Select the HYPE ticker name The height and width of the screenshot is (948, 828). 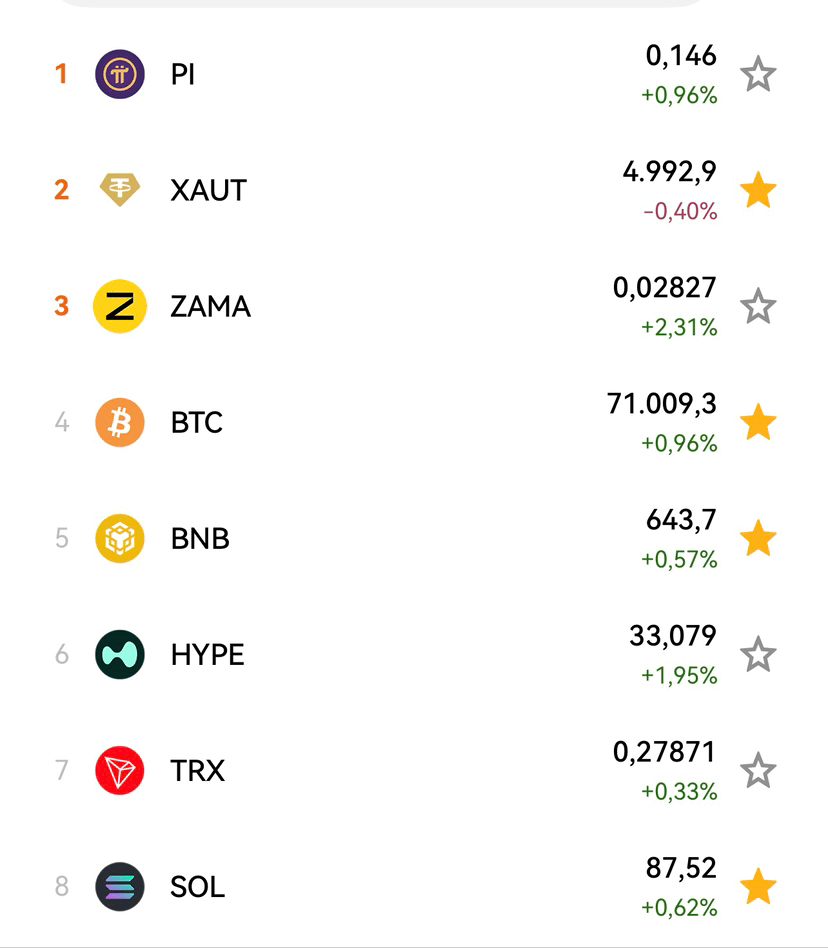(207, 655)
